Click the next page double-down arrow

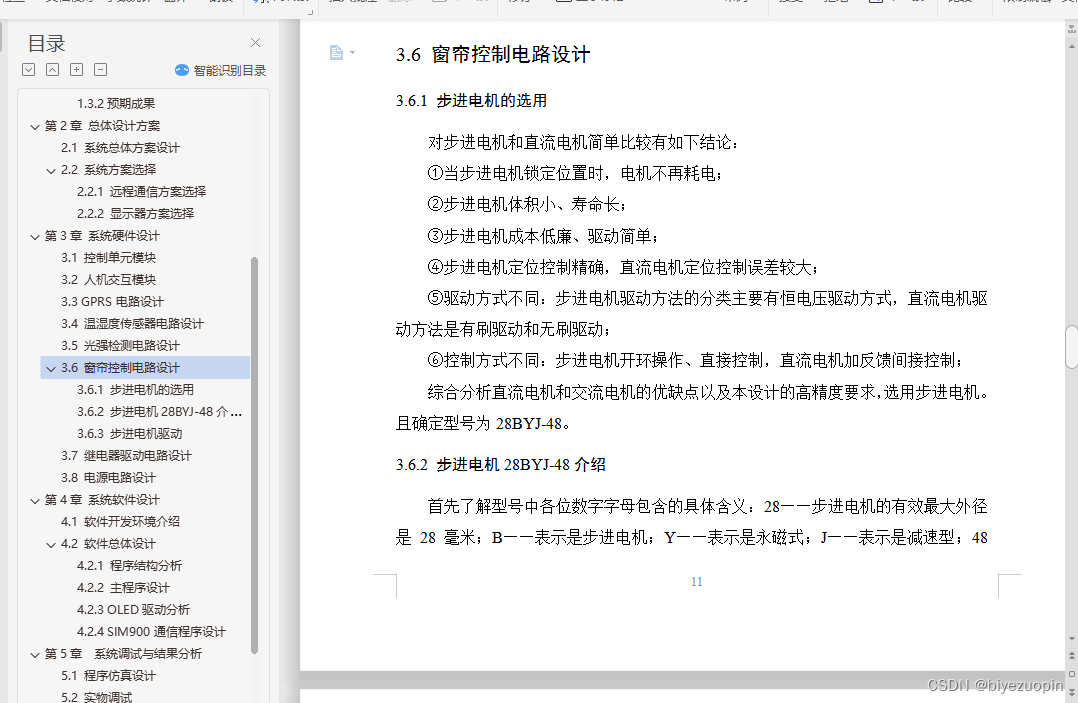pos(1071,691)
